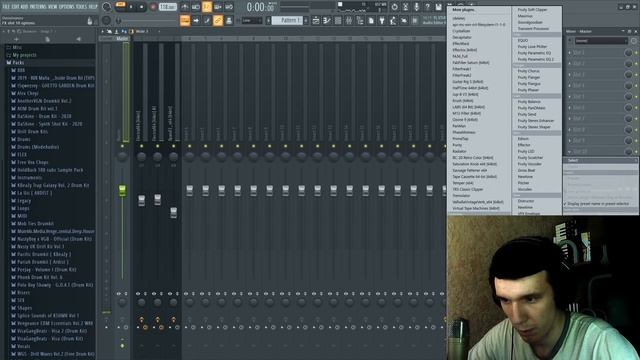This screenshot has width=640, height=360.
Task: Click the Insert 3 volume fader
Action: pyautogui.click(x=173, y=212)
